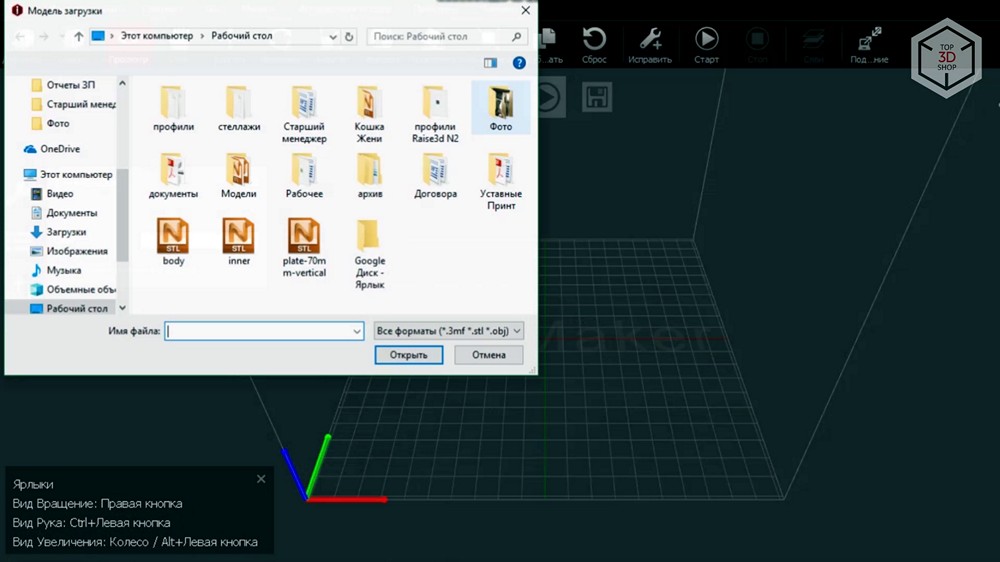Image resolution: width=1000 pixels, height=562 pixels.
Task: Select the Google Диск shortcut
Action: pyautogui.click(x=369, y=254)
